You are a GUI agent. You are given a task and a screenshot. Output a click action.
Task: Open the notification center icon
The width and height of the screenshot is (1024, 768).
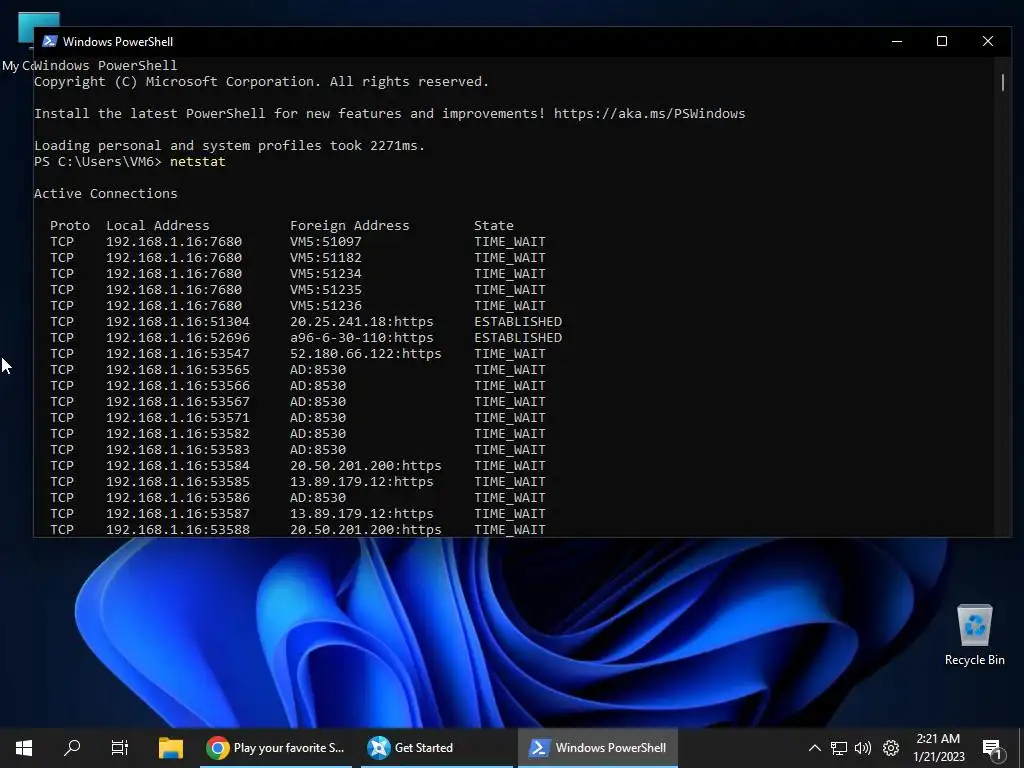992,749
